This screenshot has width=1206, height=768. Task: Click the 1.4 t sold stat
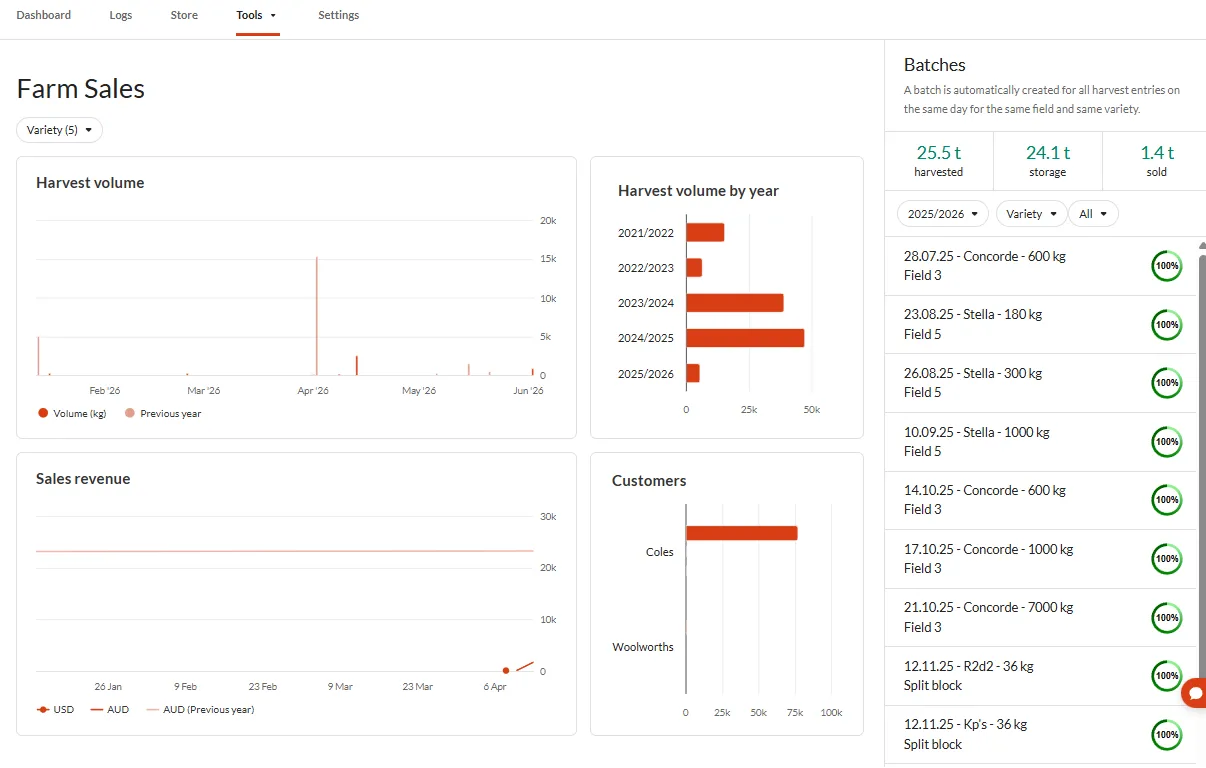[1157, 160]
